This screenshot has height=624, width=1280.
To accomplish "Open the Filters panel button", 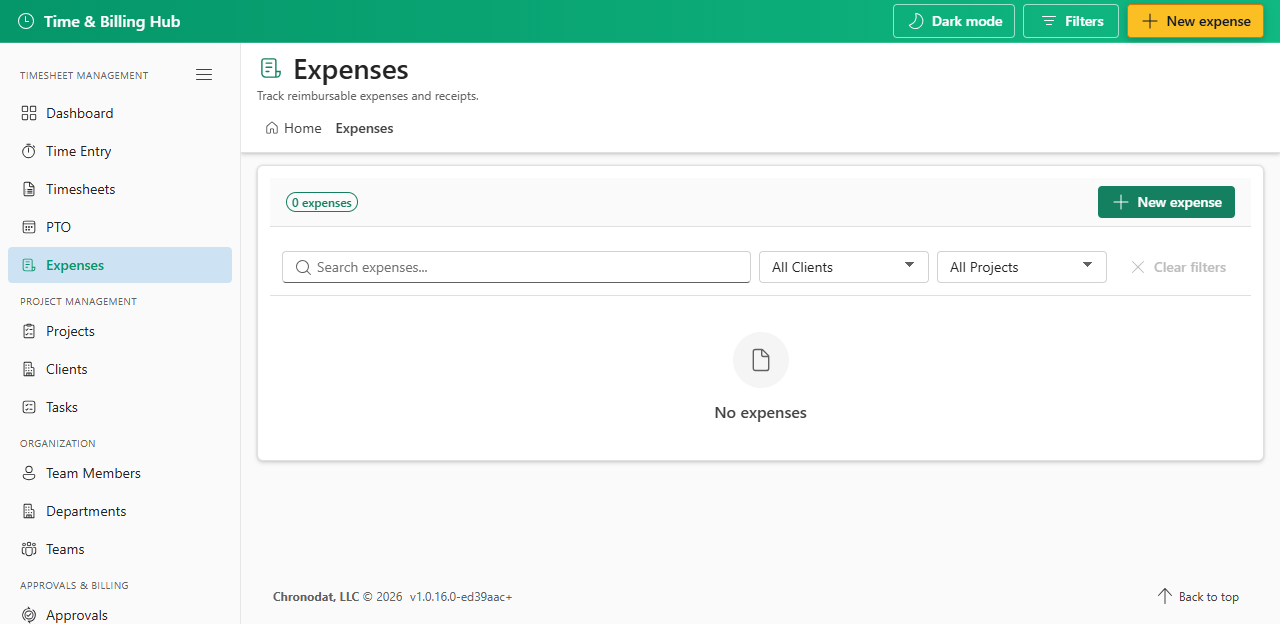I will pyautogui.click(x=1071, y=21).
